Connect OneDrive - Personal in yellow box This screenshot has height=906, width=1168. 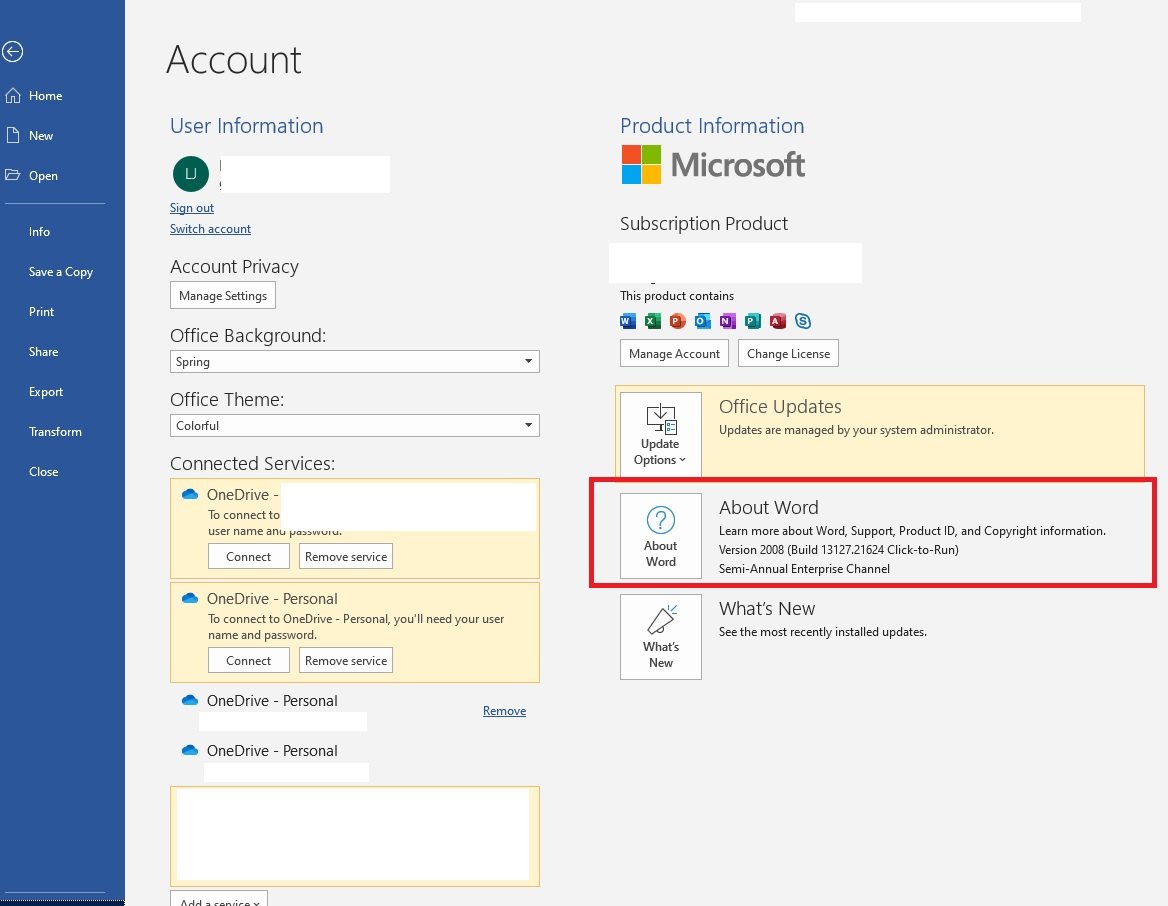point(248,661)
